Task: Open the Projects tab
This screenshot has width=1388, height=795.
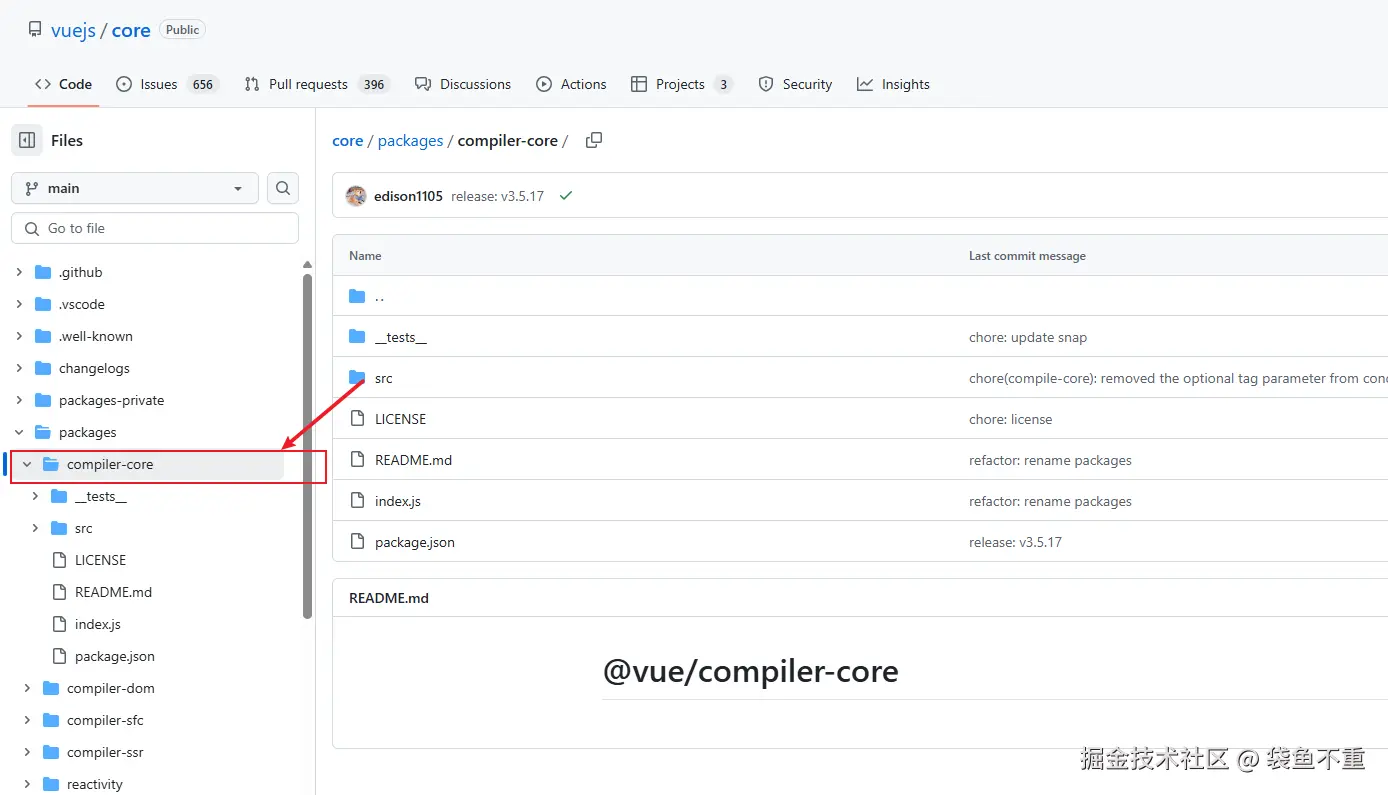Action: [x=681, y=84]
